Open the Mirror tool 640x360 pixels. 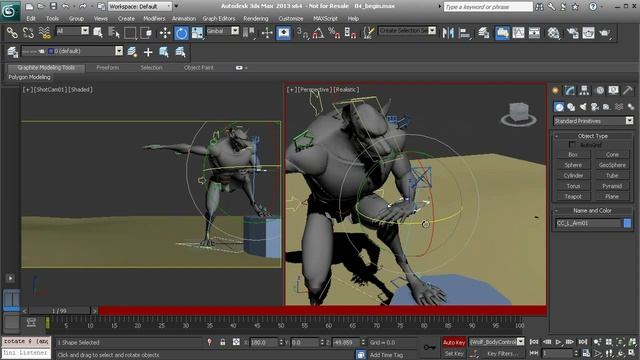448,33
